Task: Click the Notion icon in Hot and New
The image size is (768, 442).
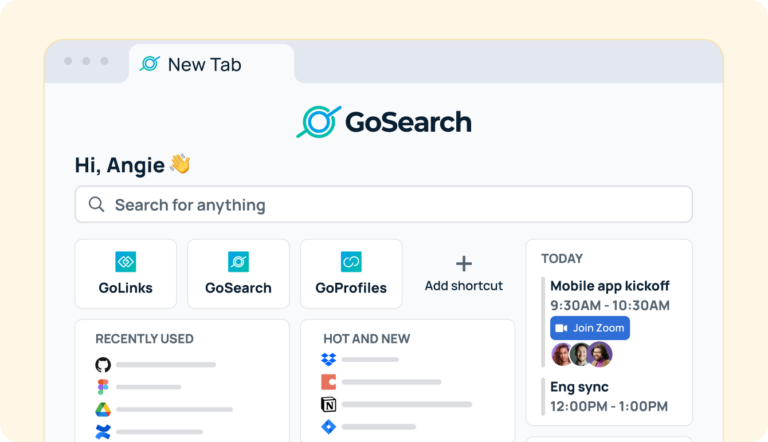Action: [329, 404]
